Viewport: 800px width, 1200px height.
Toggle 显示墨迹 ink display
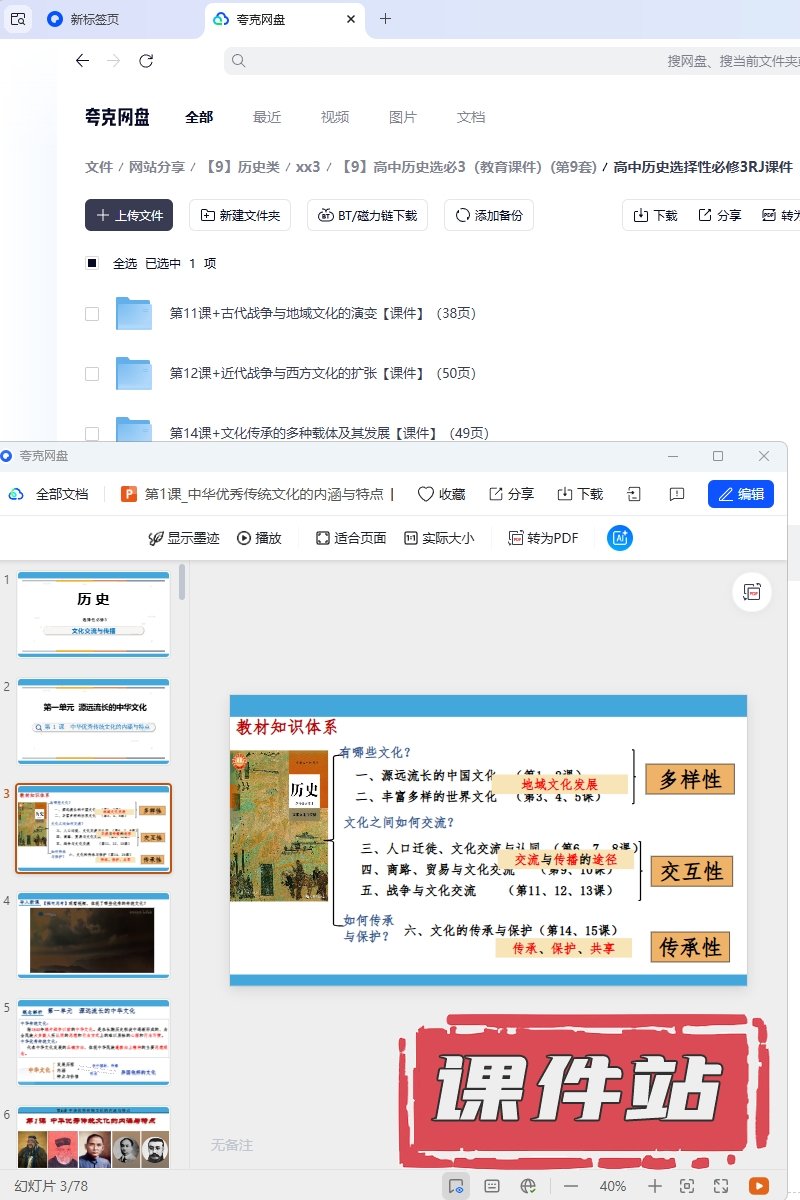tap(183, 538)
